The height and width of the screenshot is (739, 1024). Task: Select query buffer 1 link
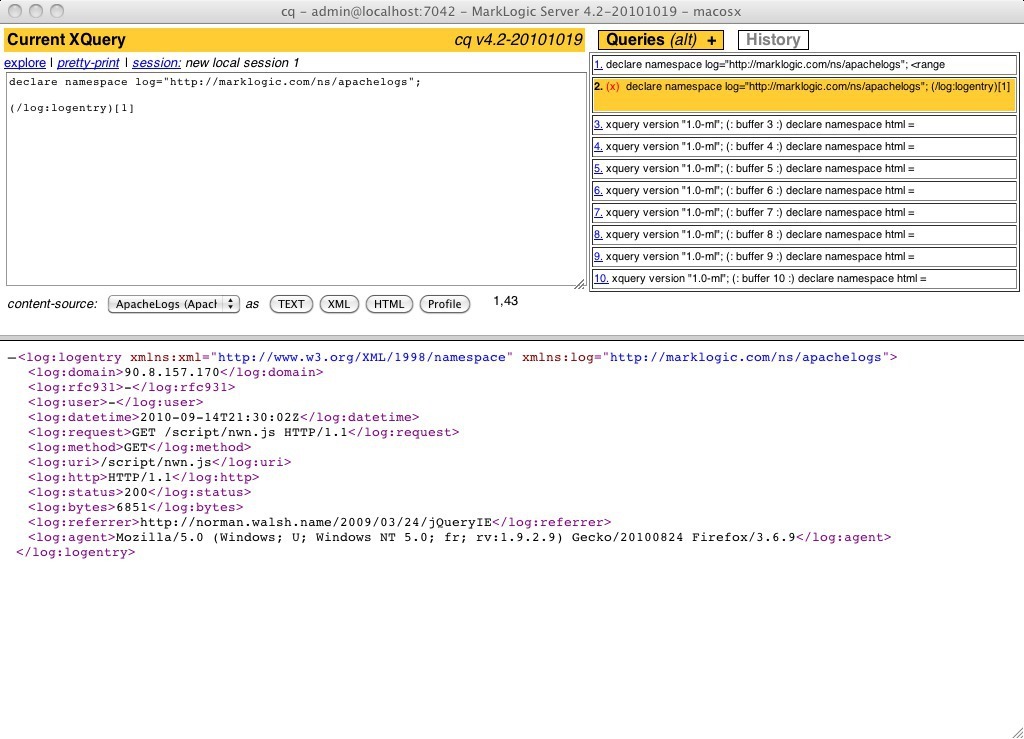point(598,65)
